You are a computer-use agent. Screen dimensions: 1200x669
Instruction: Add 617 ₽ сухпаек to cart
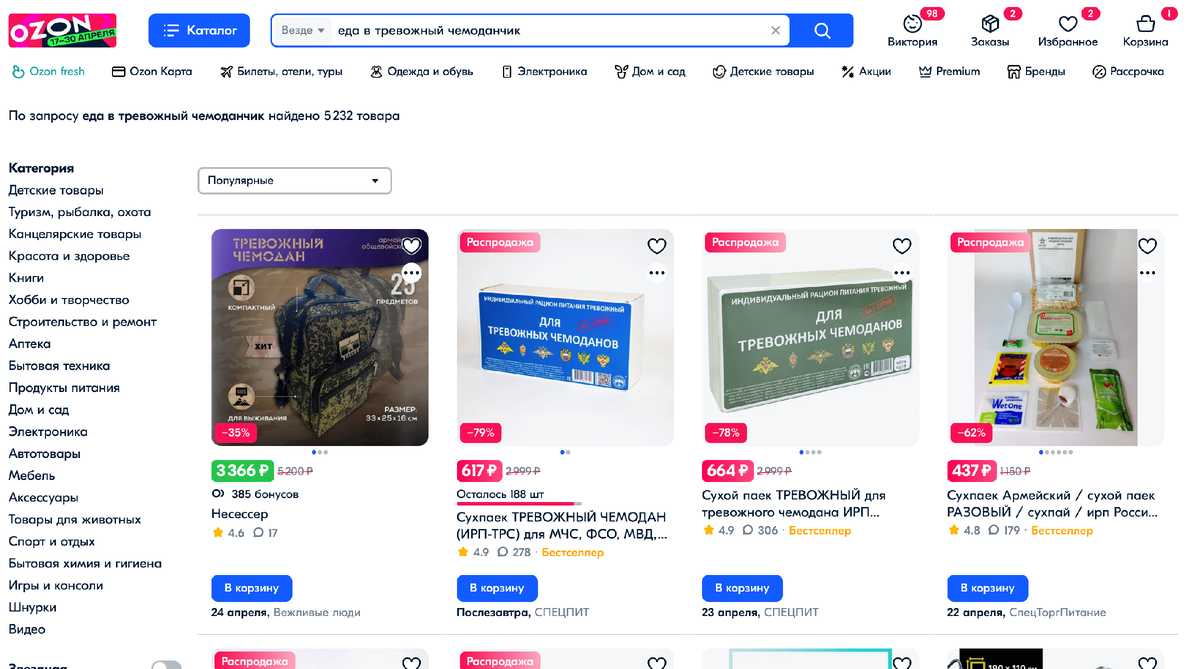(497, 588)
